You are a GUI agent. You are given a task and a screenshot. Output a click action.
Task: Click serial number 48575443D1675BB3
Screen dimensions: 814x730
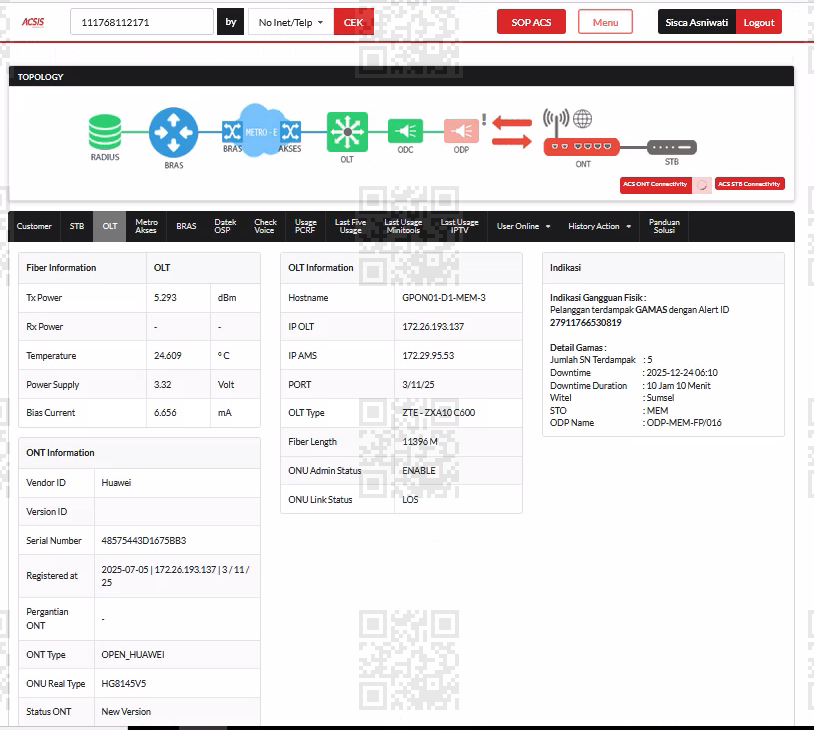pyautogui.click(x=144, y=540)
